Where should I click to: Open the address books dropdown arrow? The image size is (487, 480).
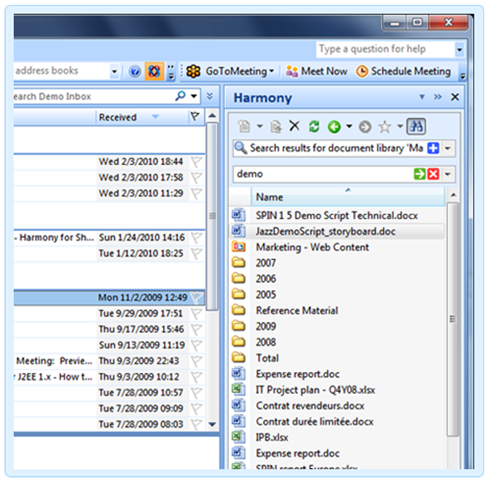114,71
